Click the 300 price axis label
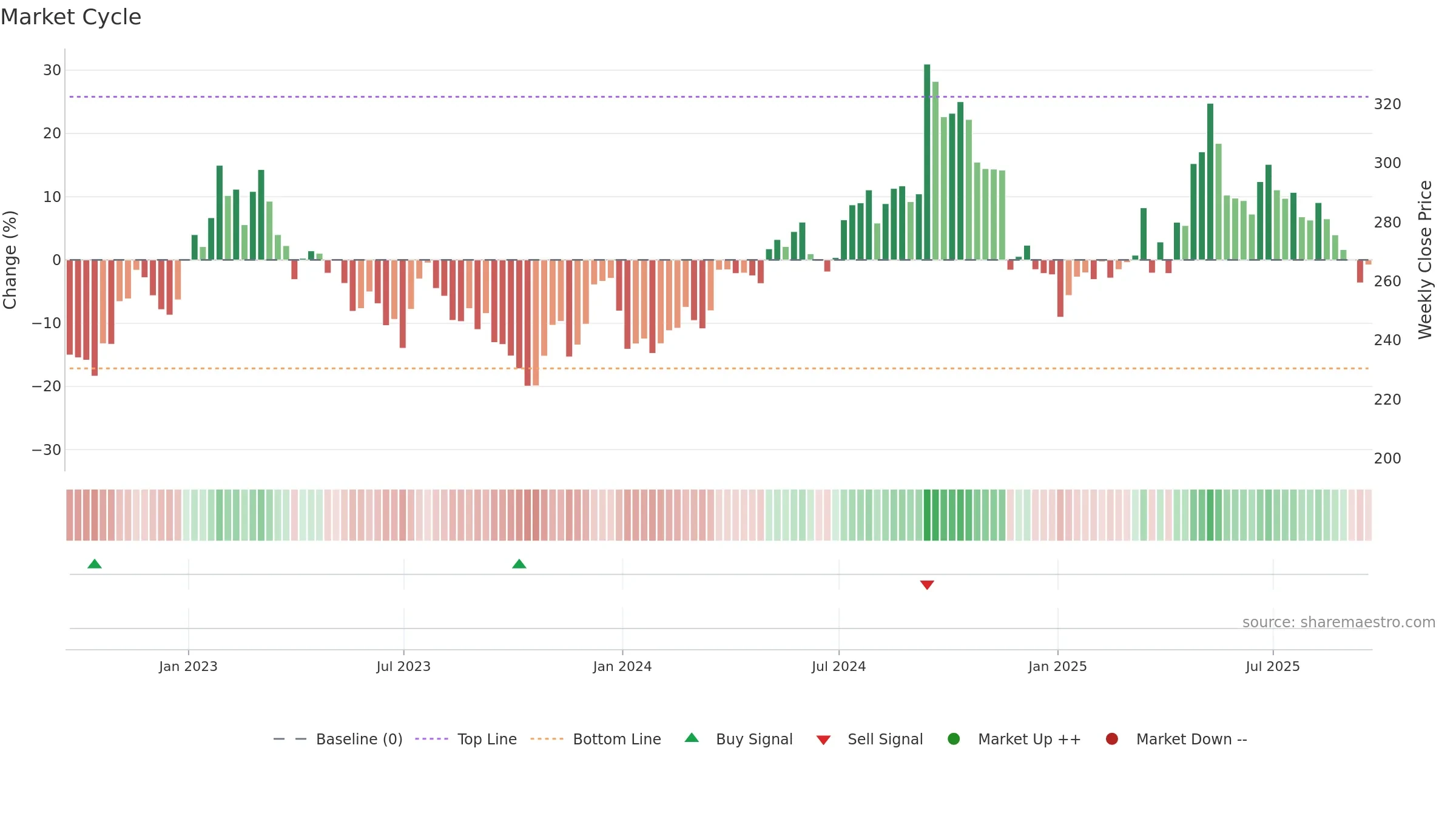Screen dimensions: 1456x819 coord(1387,163)
